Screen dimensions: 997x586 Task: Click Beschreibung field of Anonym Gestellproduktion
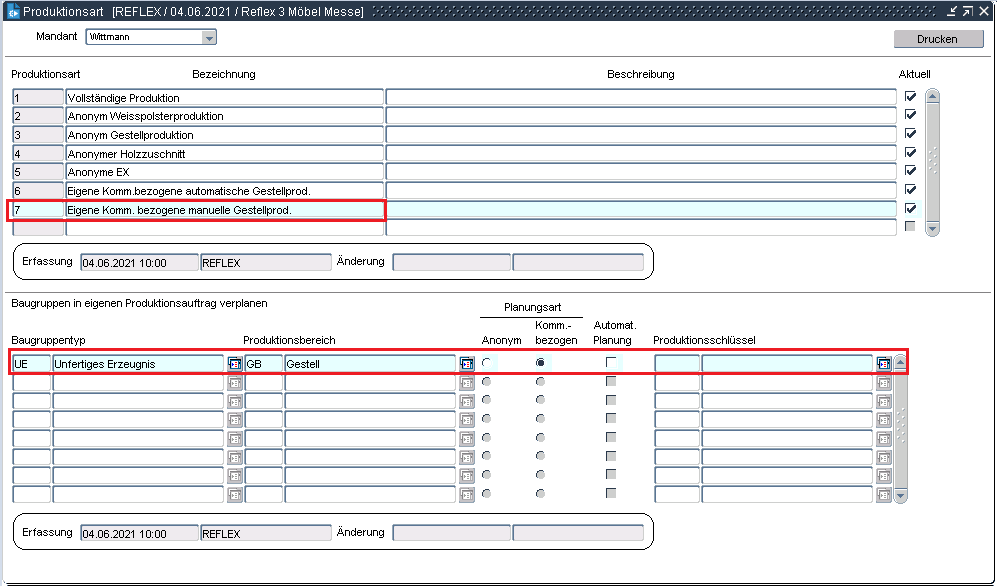point(640,135)
